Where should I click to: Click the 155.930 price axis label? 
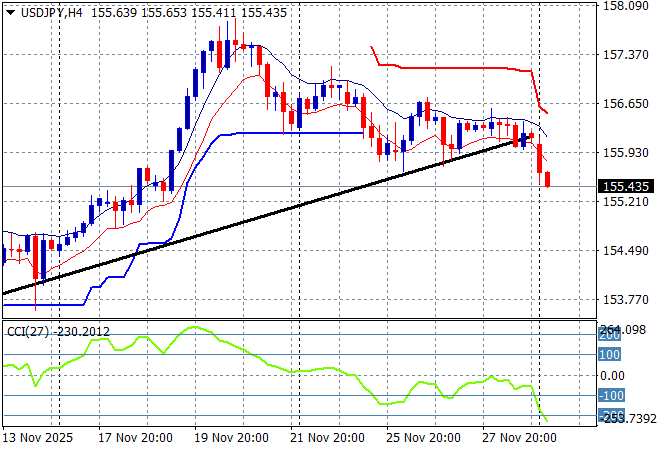(626, 152)
